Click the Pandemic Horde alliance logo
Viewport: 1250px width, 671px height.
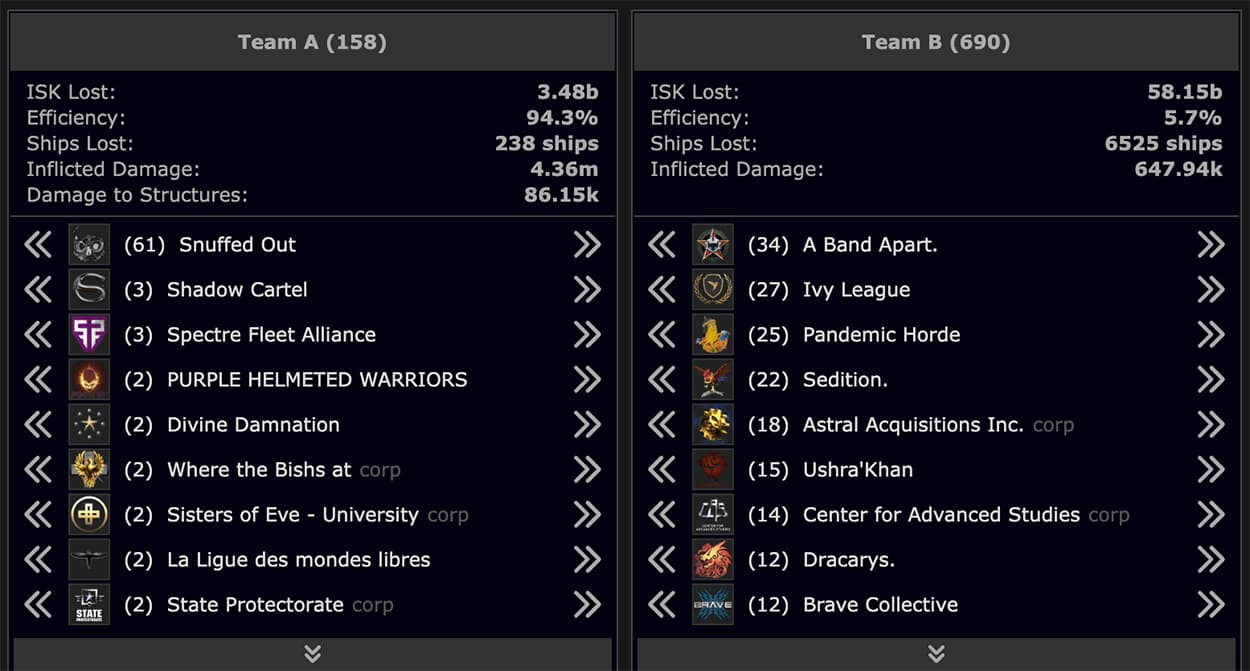(x=713, y=335)
